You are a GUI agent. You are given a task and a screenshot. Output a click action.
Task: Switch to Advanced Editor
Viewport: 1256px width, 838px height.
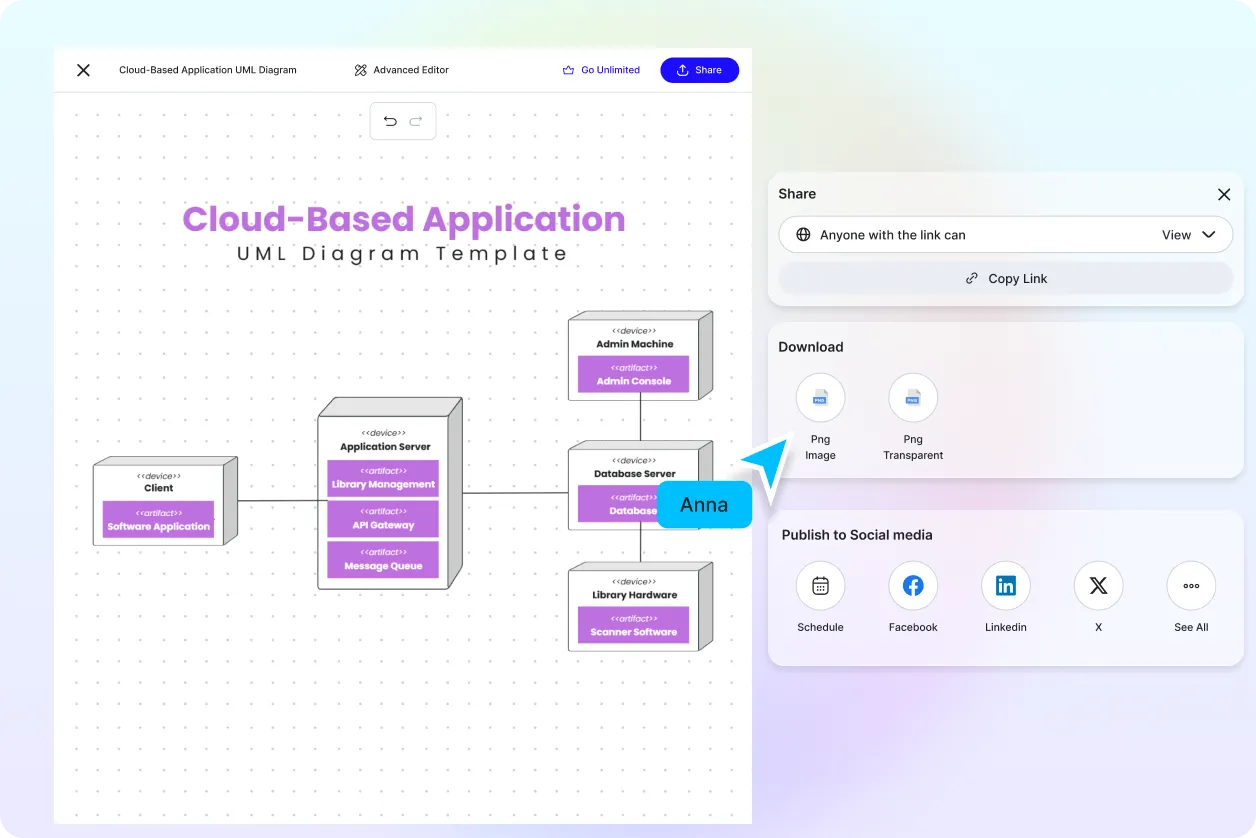click(401, 70)
